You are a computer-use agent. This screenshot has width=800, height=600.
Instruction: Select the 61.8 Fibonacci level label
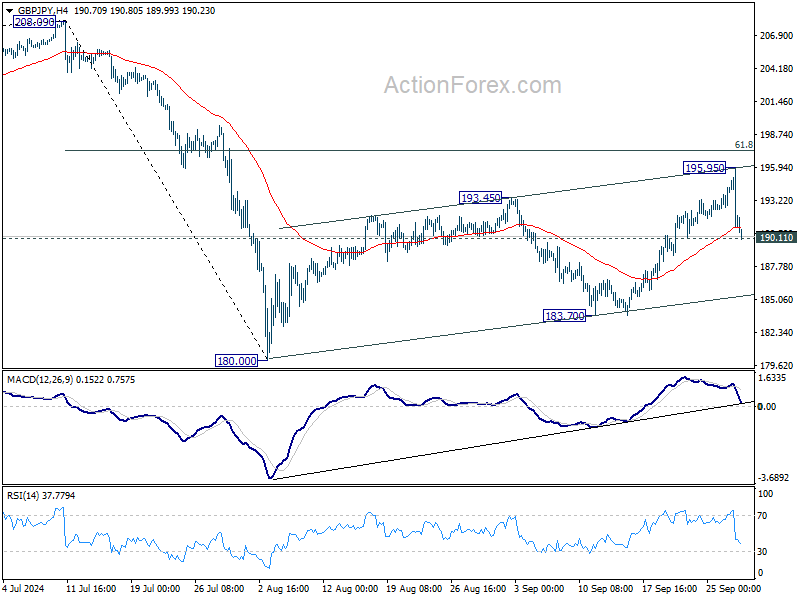pos(744,145)
